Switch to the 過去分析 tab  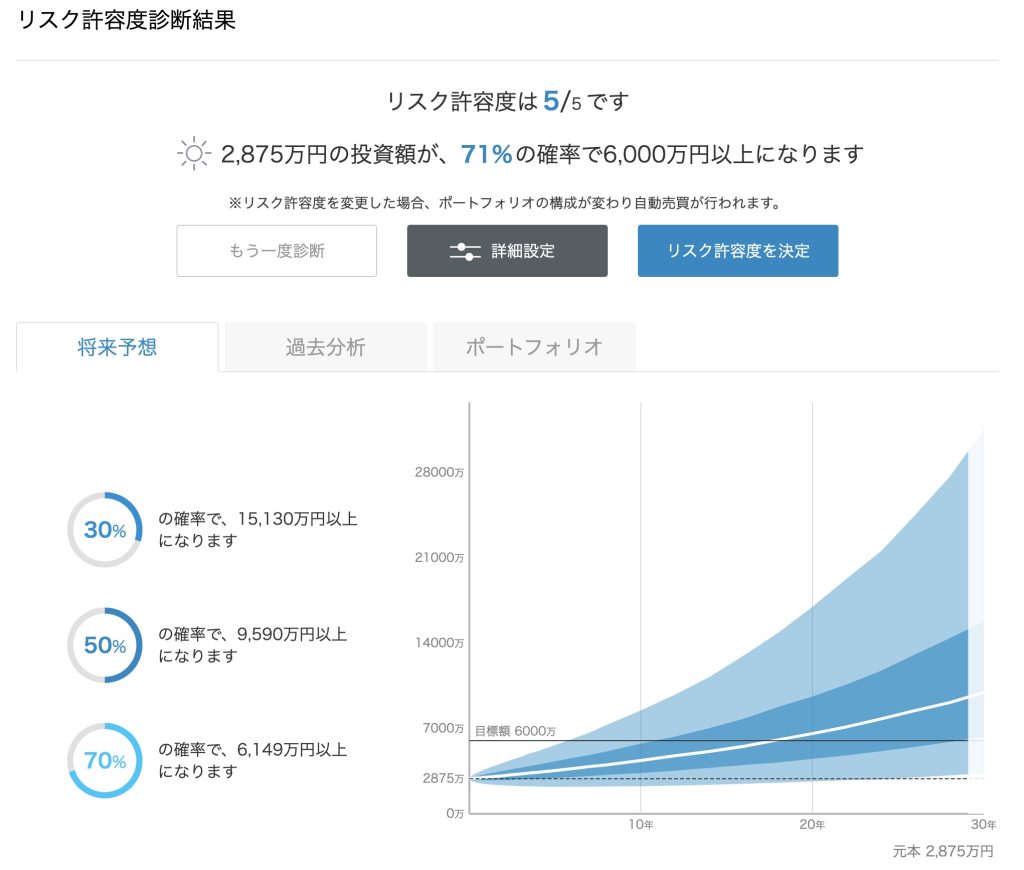click(325, 347)
